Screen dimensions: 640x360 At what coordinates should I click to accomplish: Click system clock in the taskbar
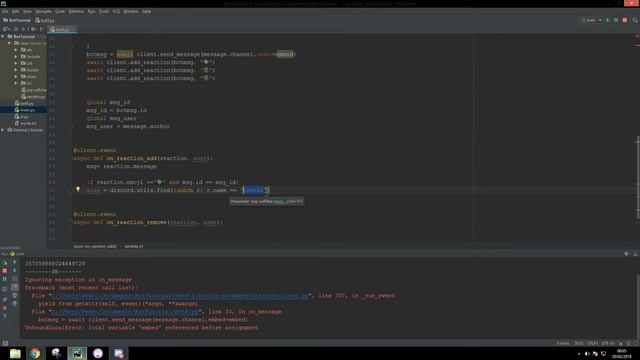[x=621, y=353]
